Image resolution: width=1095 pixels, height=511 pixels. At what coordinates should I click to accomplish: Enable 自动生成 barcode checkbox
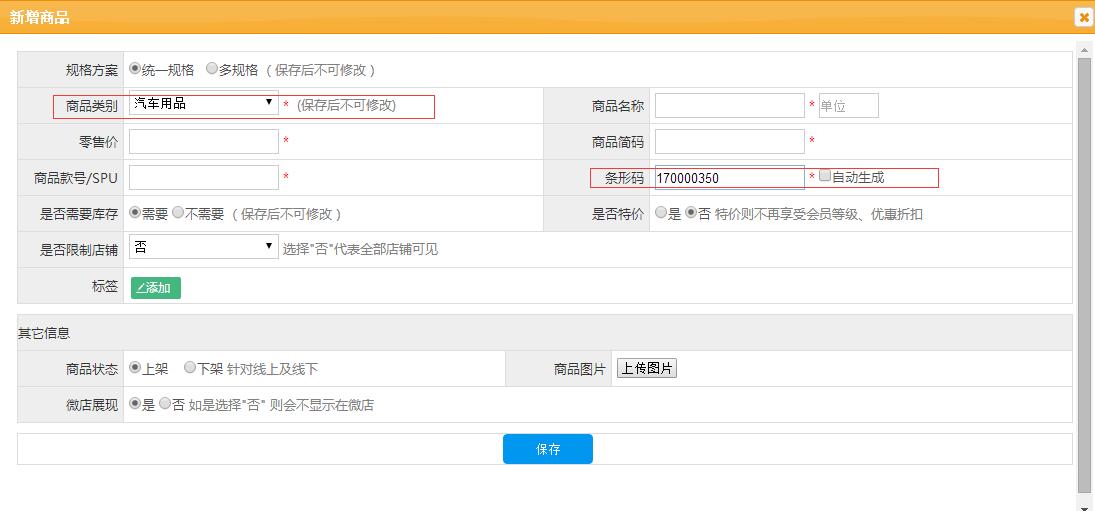pos(825,176)
